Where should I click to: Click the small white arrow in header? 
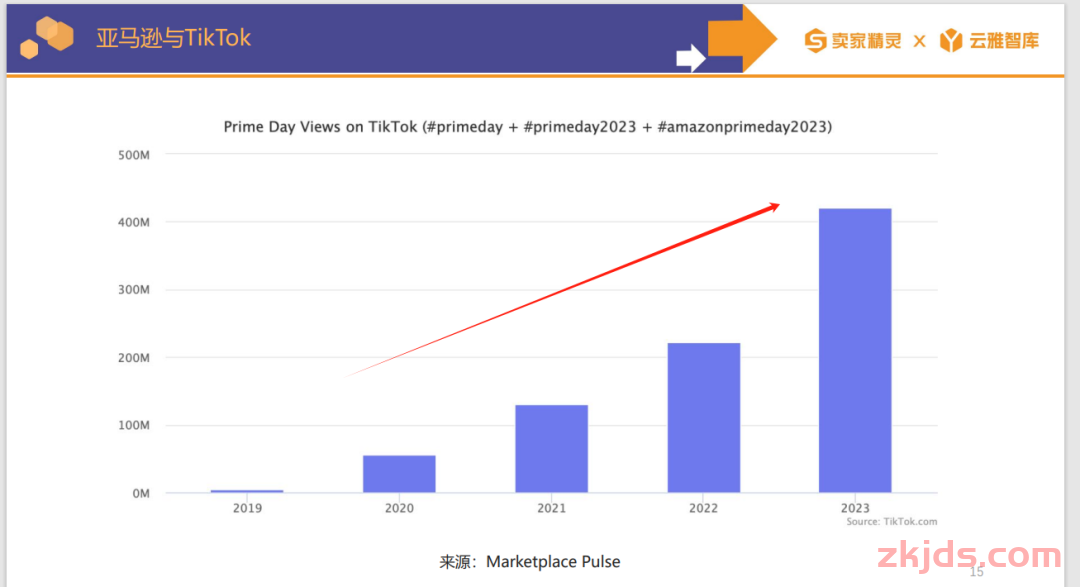(691, 58)
